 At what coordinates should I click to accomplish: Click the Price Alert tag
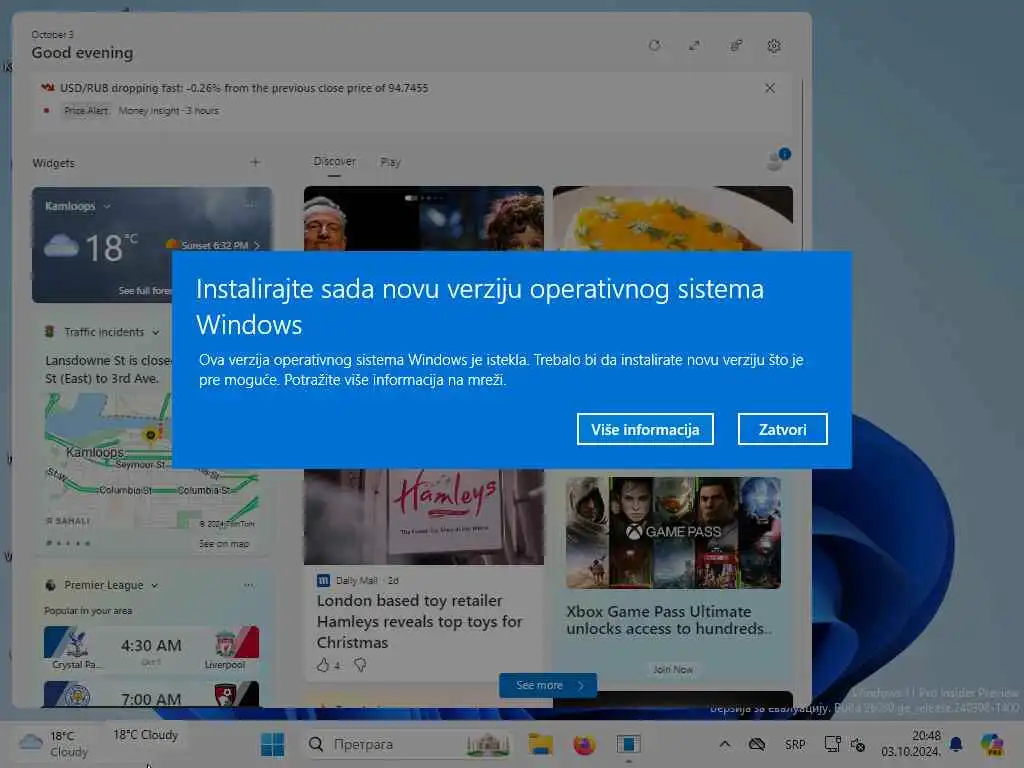pyautogui.click(x=86, y=111)
